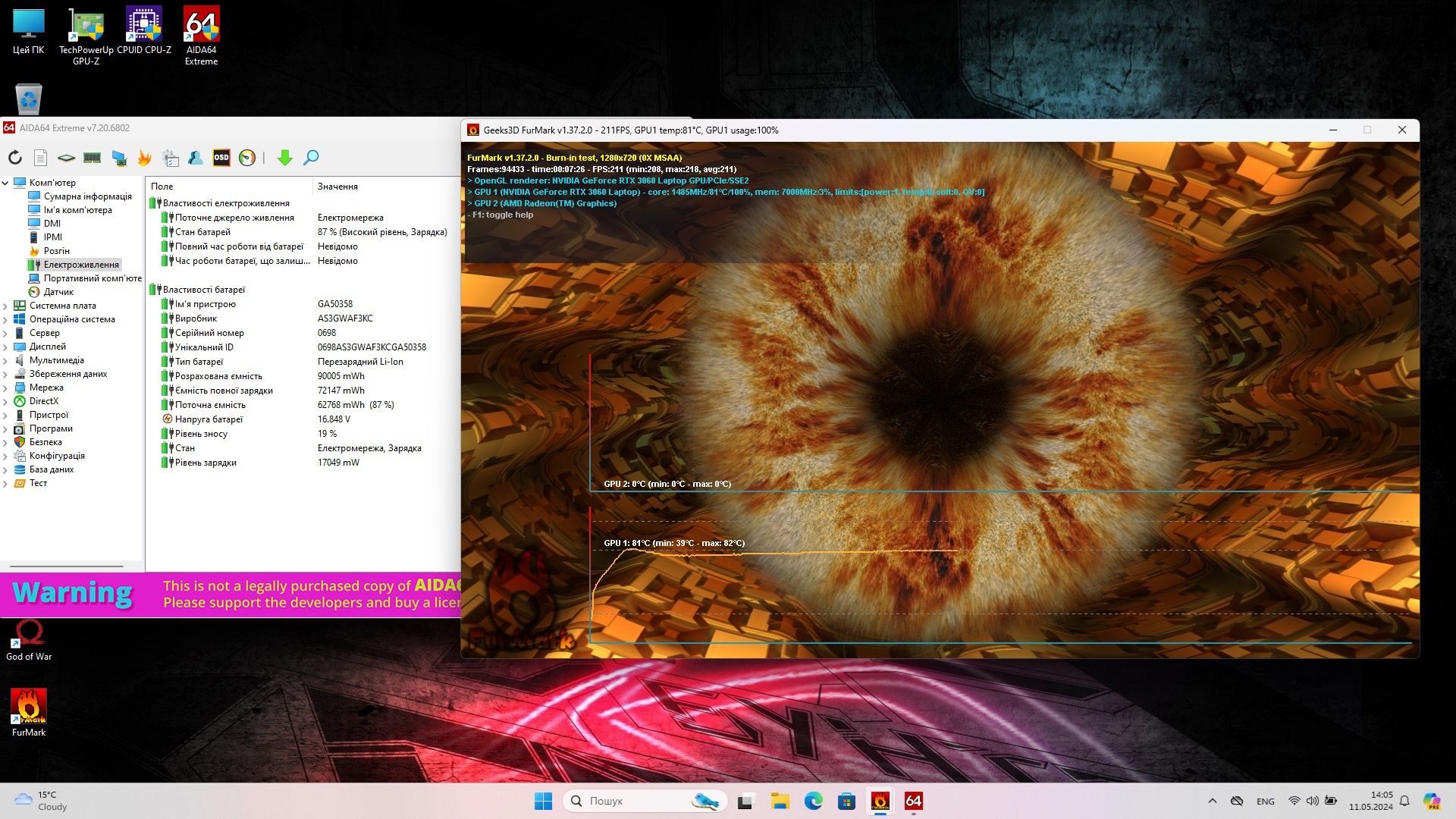The height and width of the screenshot is (819, 1456).
Task: Select База даних in the tree
Action: (44, 469)
